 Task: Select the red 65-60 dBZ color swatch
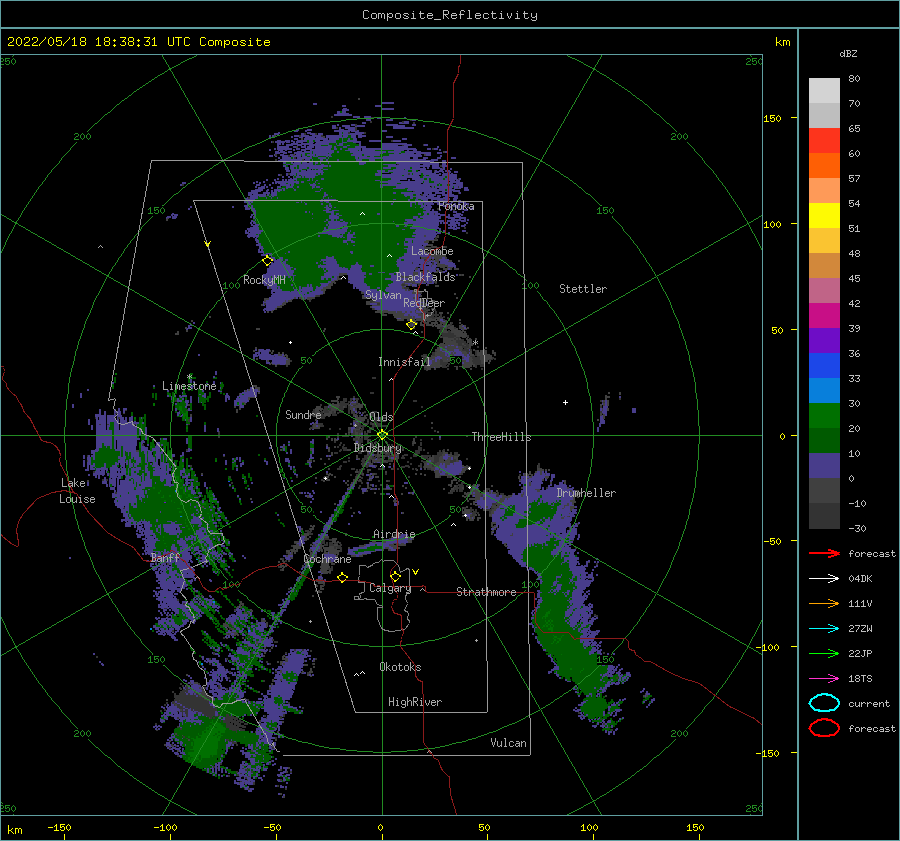pyautogui.click(x=824, y=141)
